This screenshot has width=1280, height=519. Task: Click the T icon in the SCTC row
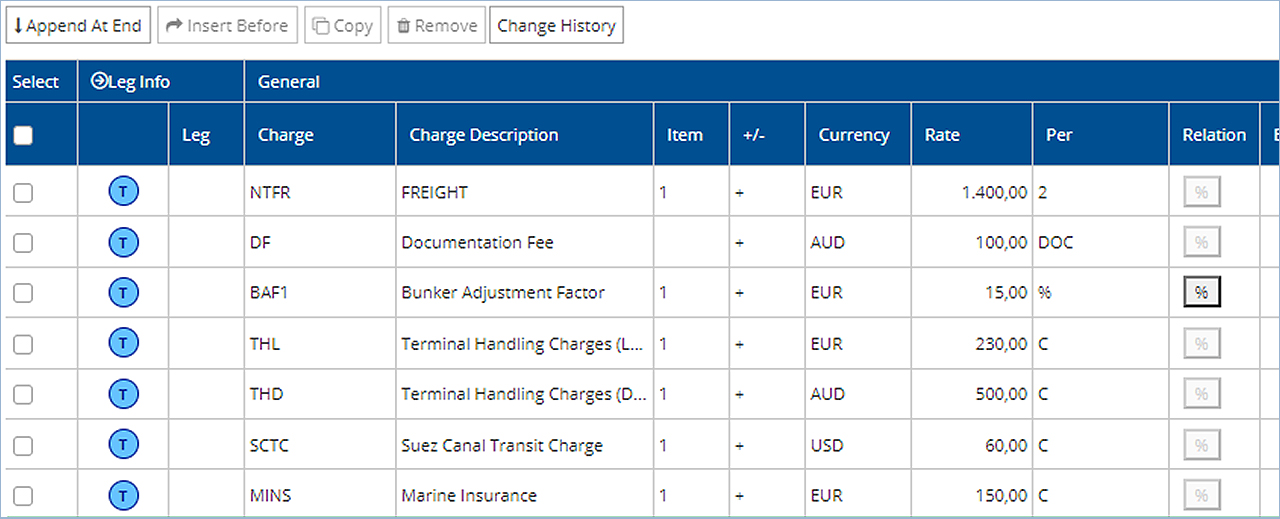(123, 445)
